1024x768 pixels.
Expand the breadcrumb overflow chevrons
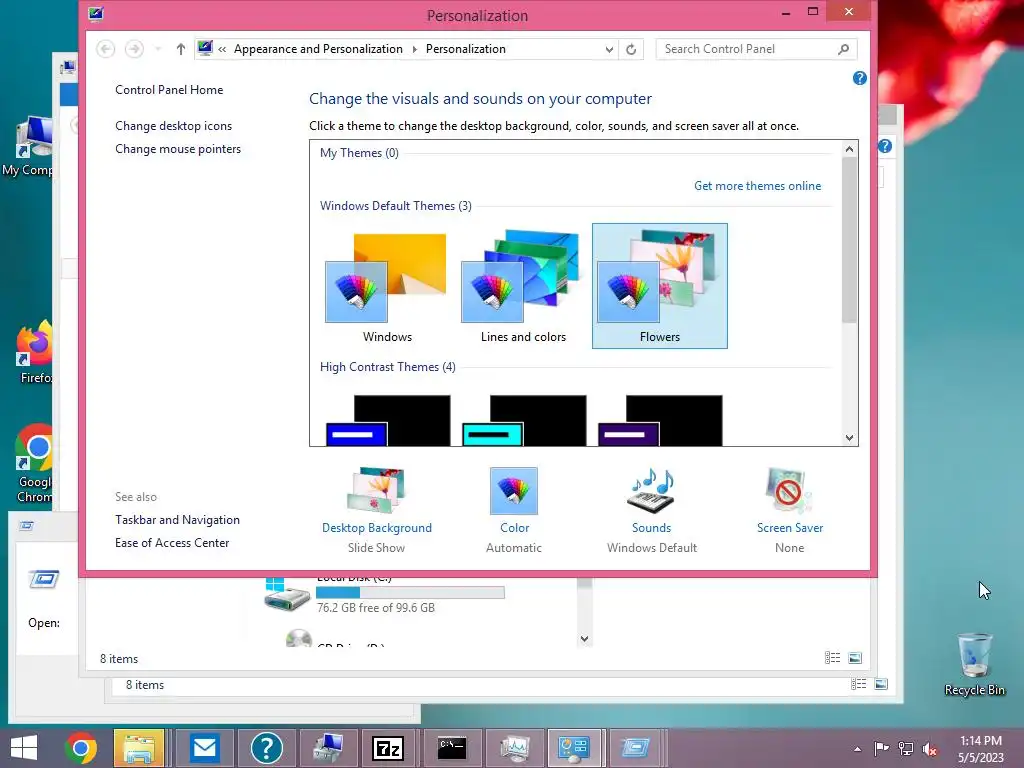coord(222,49)
